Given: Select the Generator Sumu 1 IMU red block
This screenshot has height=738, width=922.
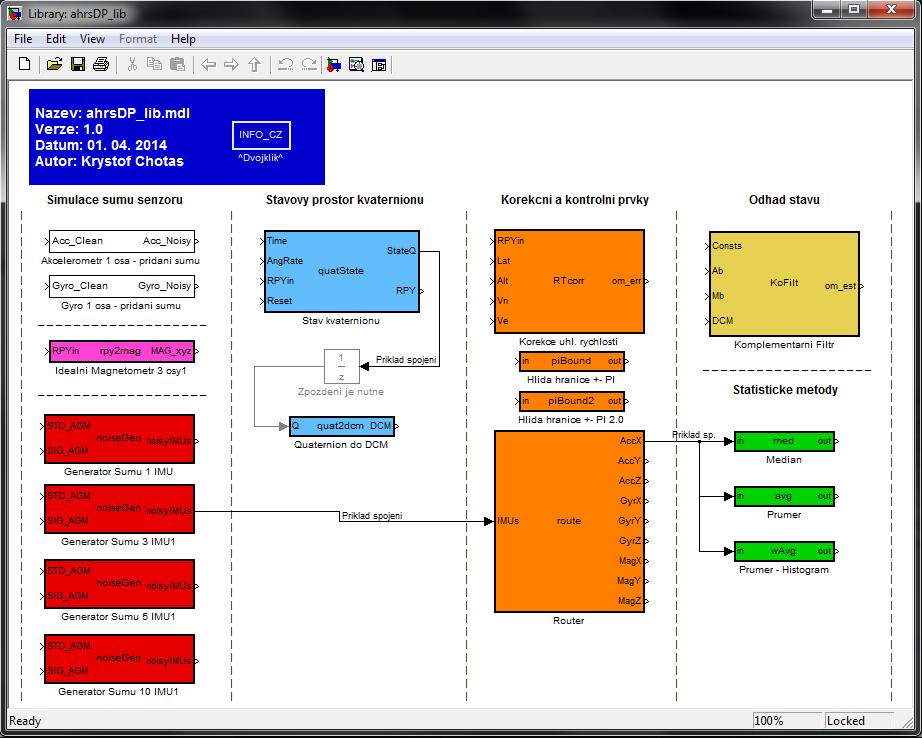Looking at the screenshot, I should click(x=119, y=439).
